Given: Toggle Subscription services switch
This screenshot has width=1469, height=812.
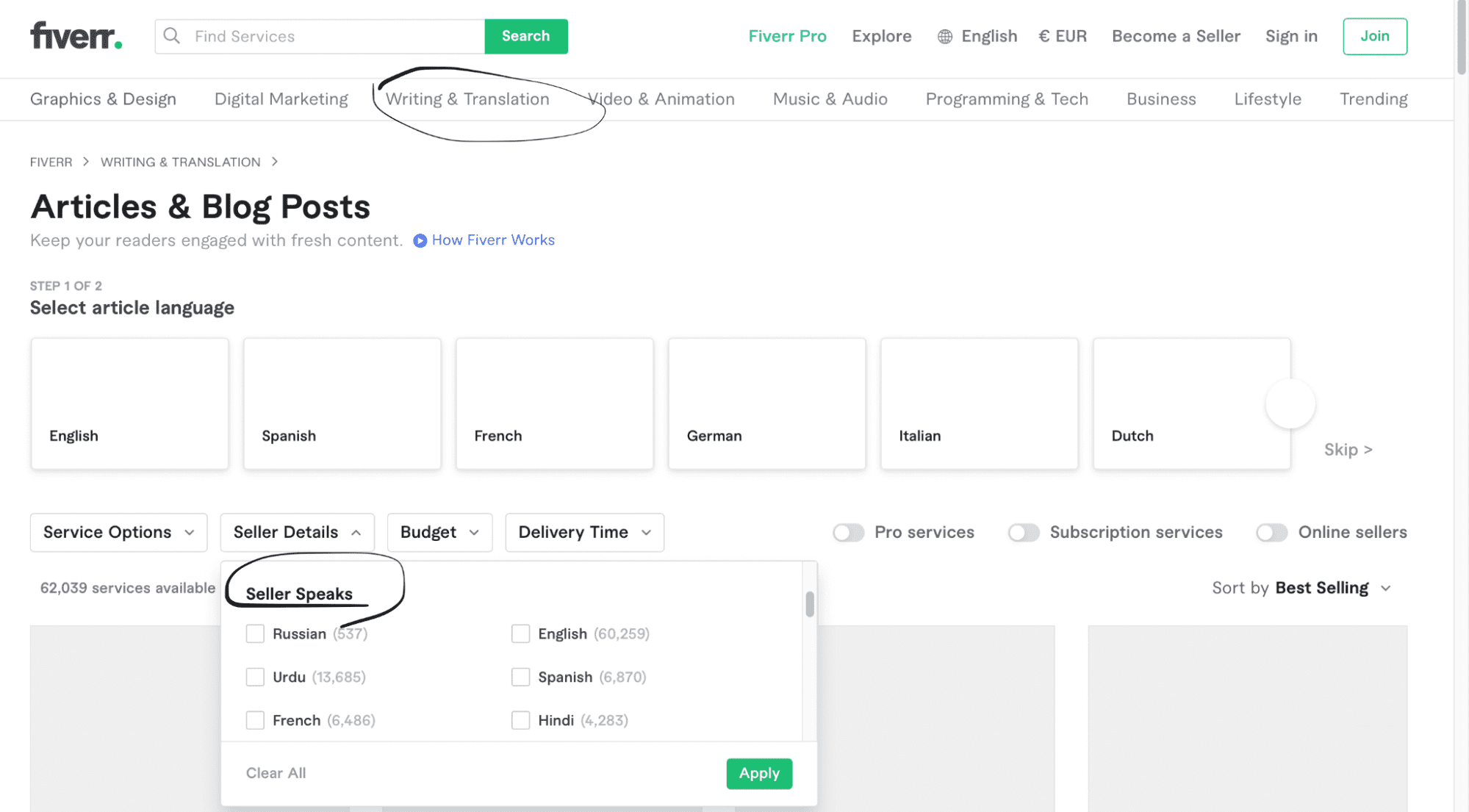Looking at the screenshot, I should [x=1023, y=532].
